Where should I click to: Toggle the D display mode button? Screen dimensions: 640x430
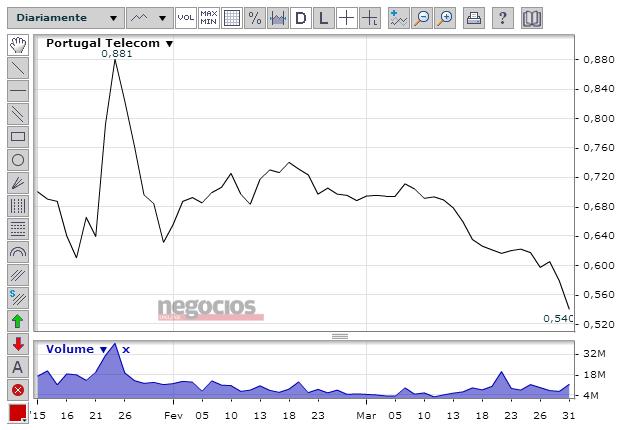[x=300, y=18]
